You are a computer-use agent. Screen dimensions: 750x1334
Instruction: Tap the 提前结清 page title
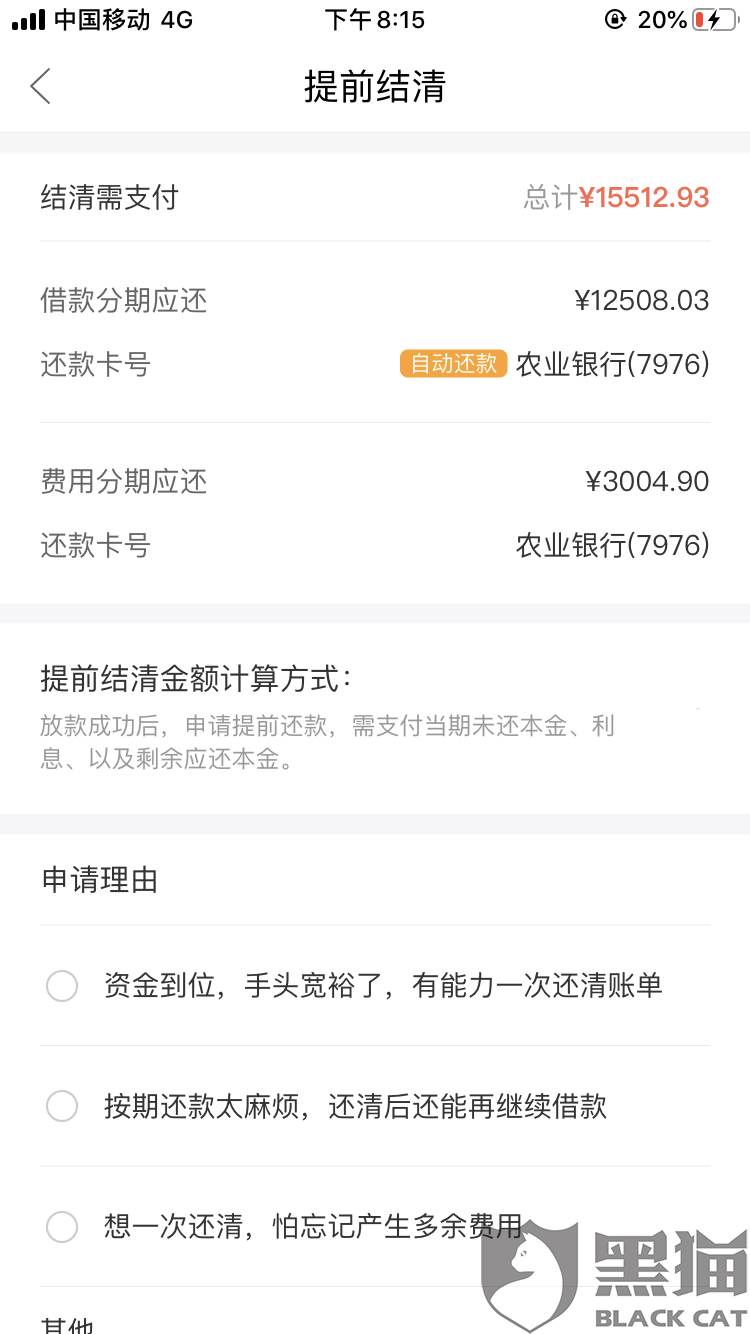[x=375, y=86]
